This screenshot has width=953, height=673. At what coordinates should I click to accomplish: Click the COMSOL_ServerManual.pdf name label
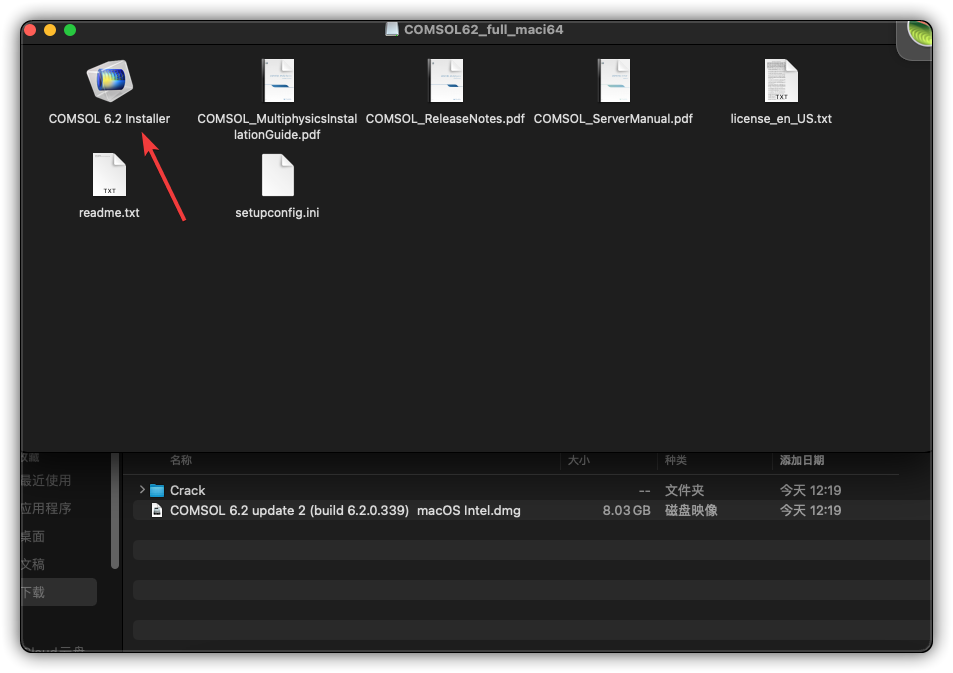point(613,119)
